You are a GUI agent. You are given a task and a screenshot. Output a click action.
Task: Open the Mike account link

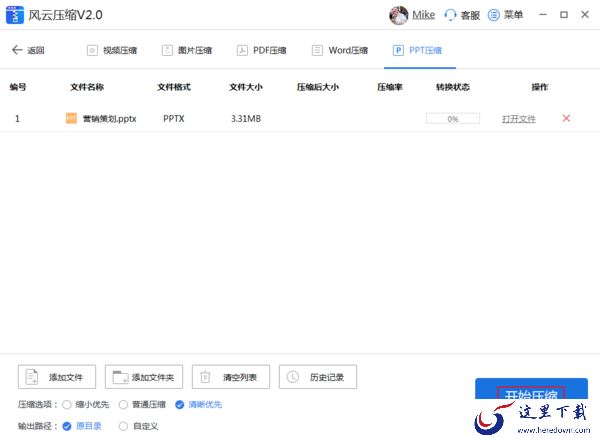click(423, 15)
